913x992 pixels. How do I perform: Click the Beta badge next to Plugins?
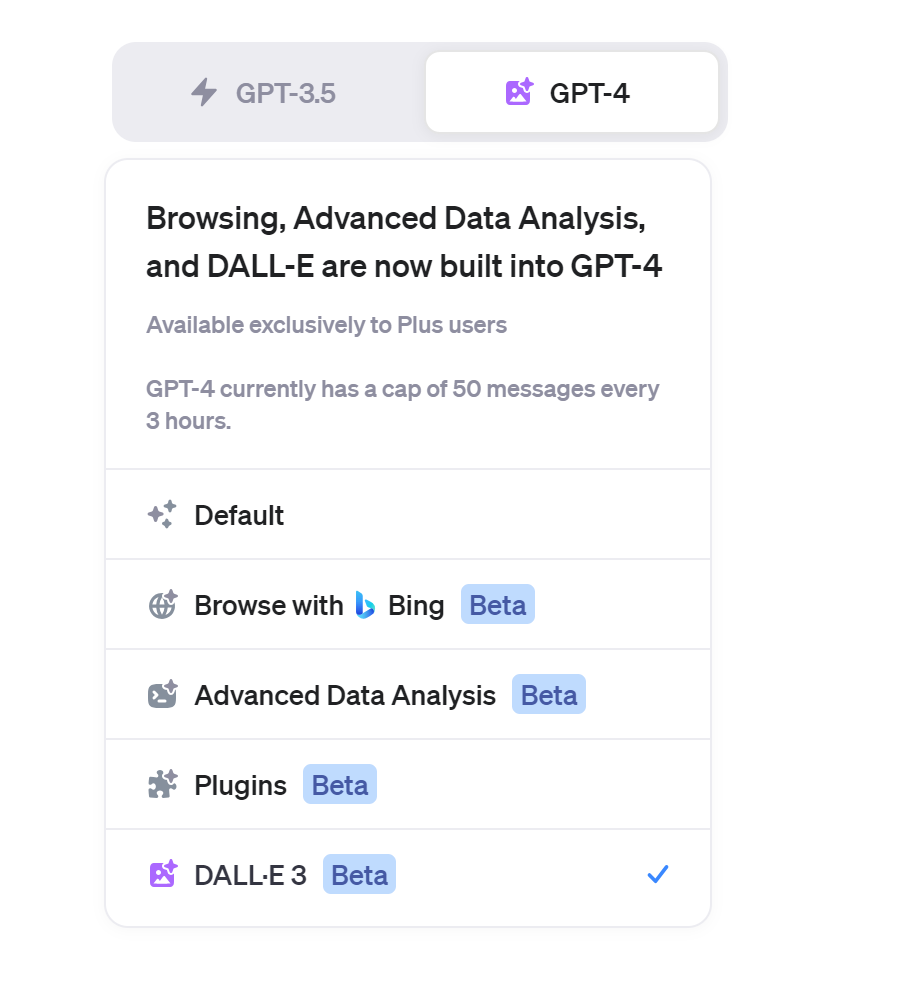[x=340, y=785]
